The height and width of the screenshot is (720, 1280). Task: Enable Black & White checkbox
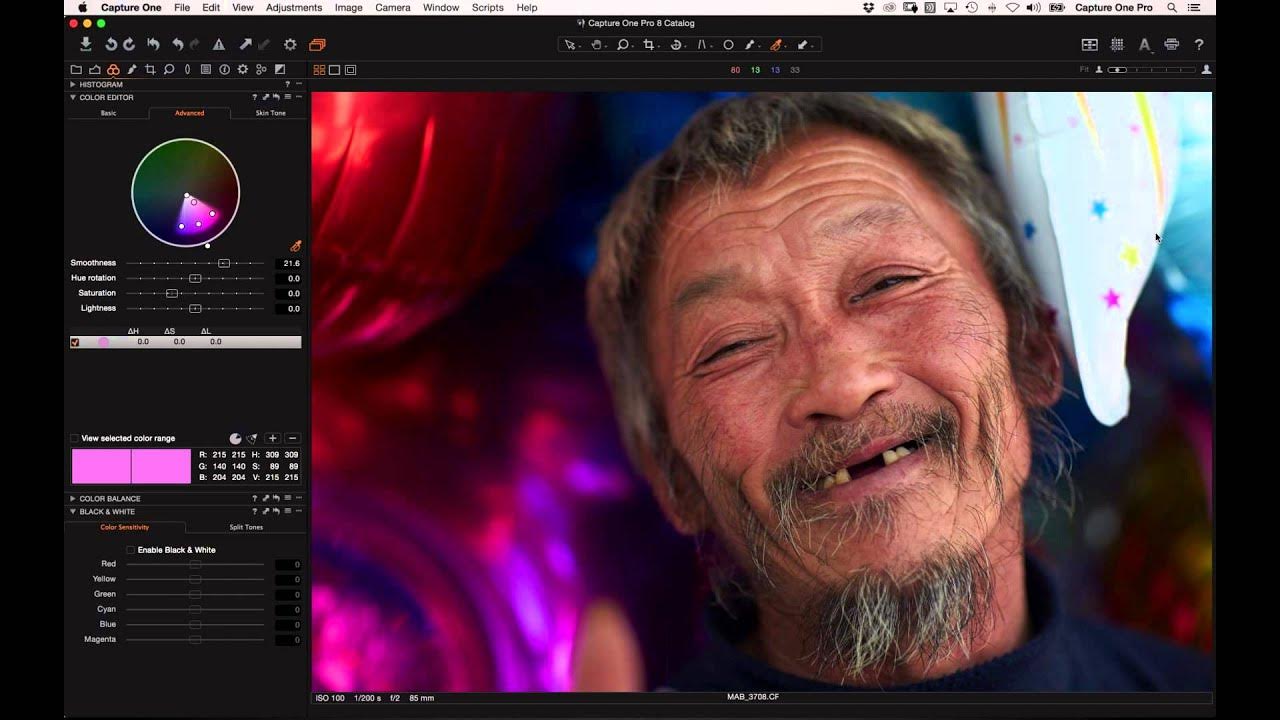(131, 550)
